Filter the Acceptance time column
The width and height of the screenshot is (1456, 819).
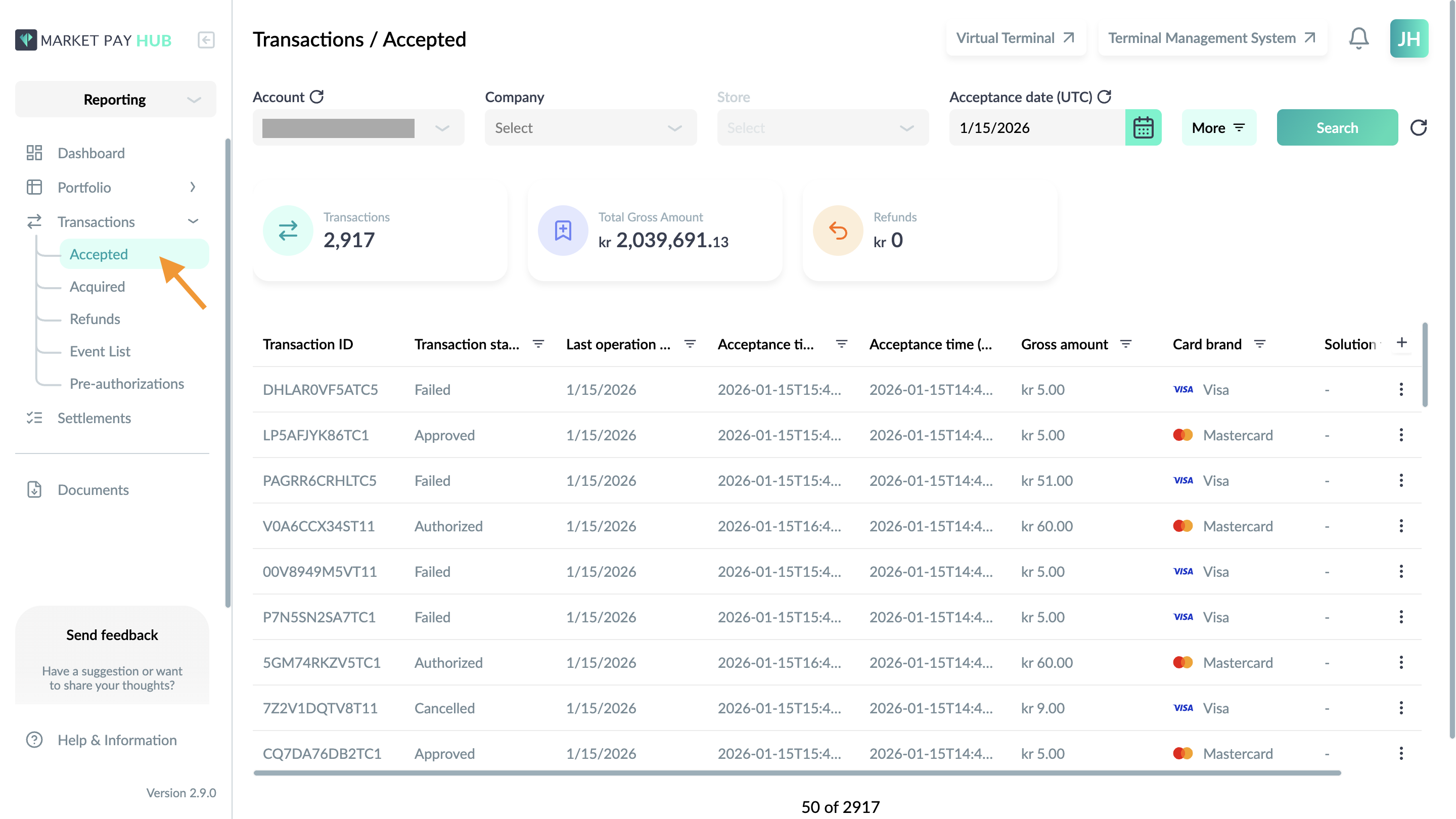coord(841,344)
